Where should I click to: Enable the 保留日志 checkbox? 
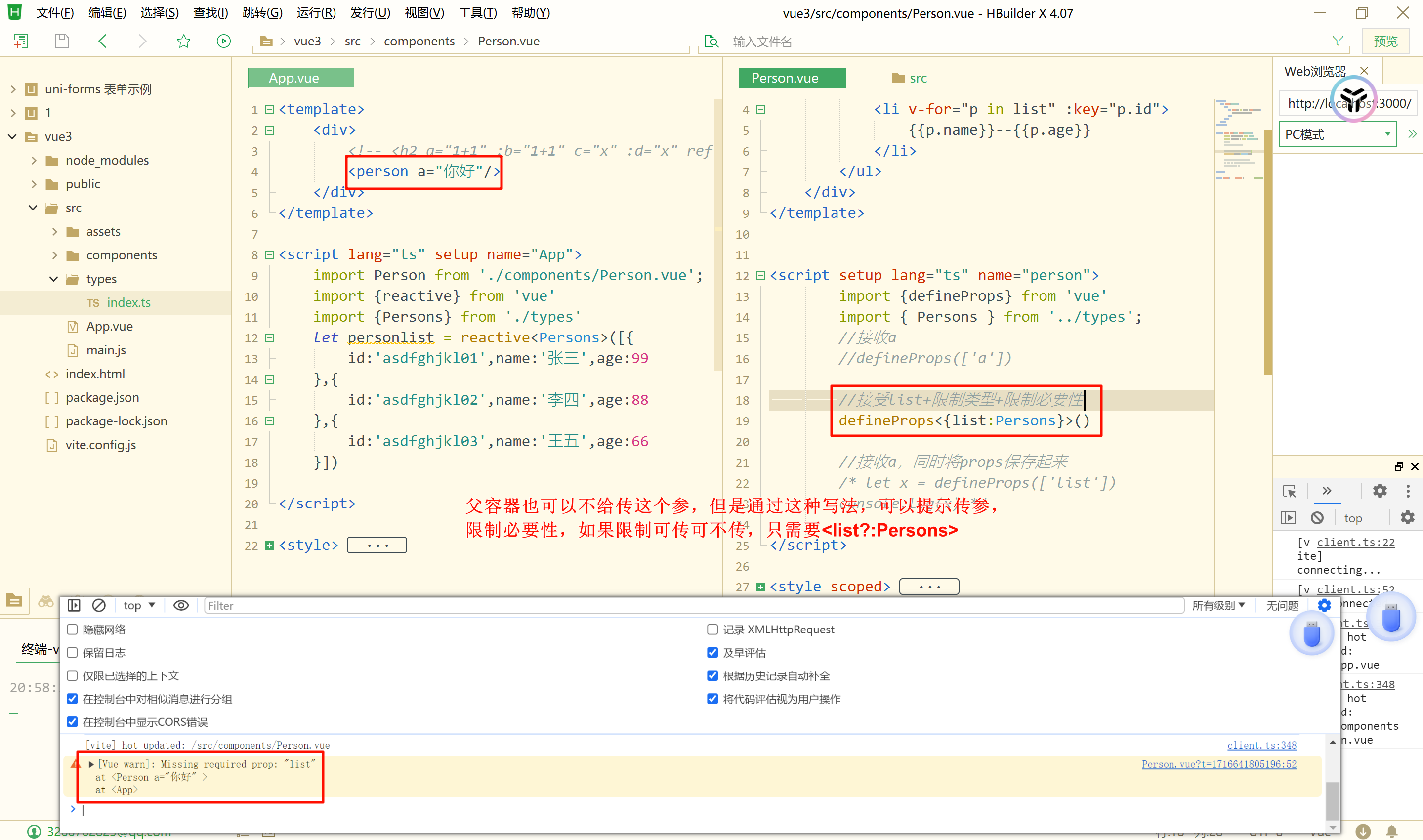point(73,653)
